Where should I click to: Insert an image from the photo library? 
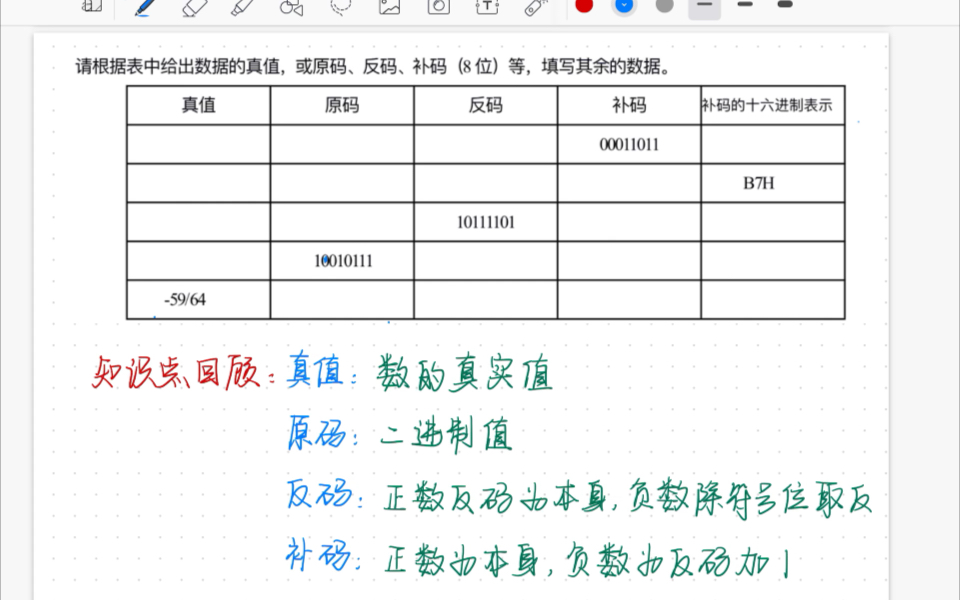(387, 10)
